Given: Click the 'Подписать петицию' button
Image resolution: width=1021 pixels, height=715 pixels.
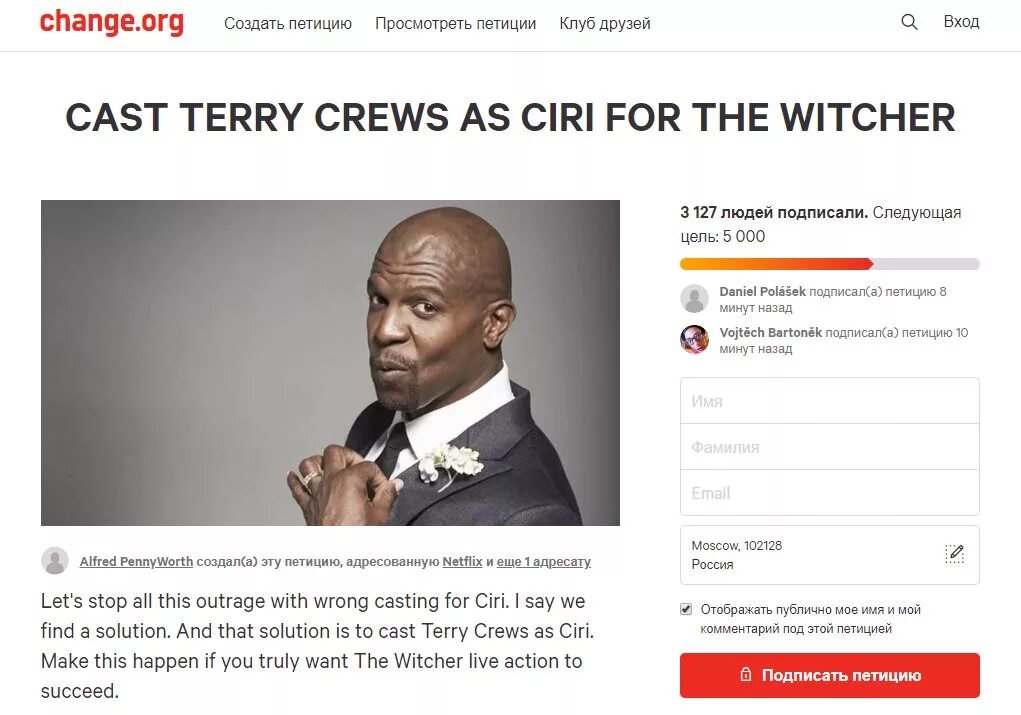Looking at the screenshot, I should (830, 675).
